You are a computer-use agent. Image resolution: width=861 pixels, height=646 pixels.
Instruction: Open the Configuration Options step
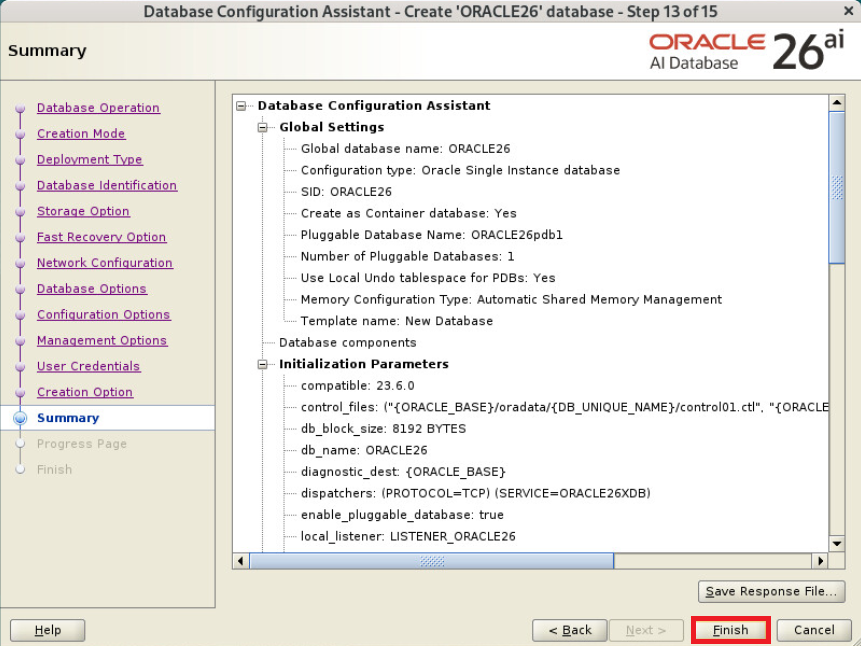pos(104,314)
